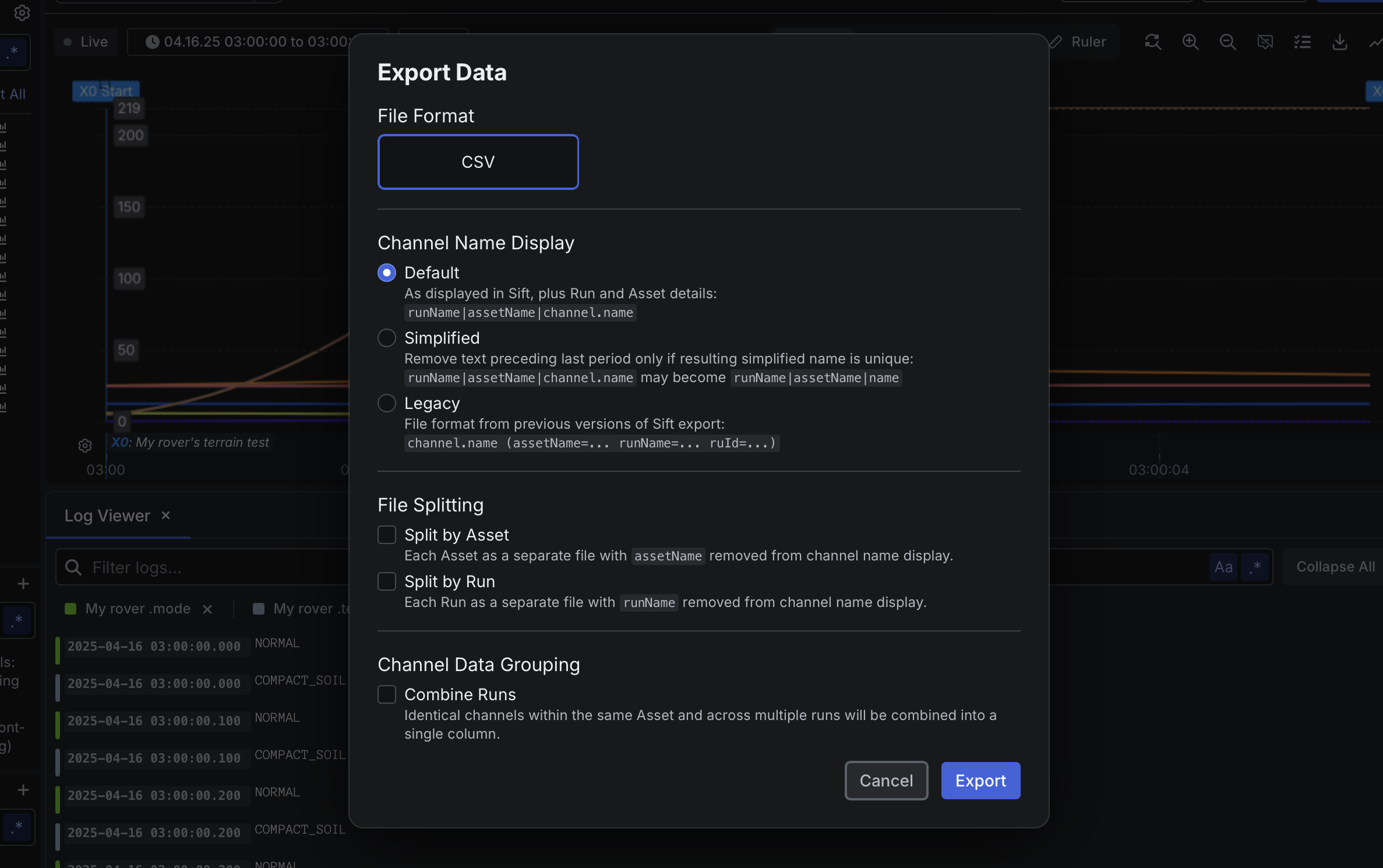Select the zoom out magnifier icon
The image size is (1383, 868).
coord(1227,41)
